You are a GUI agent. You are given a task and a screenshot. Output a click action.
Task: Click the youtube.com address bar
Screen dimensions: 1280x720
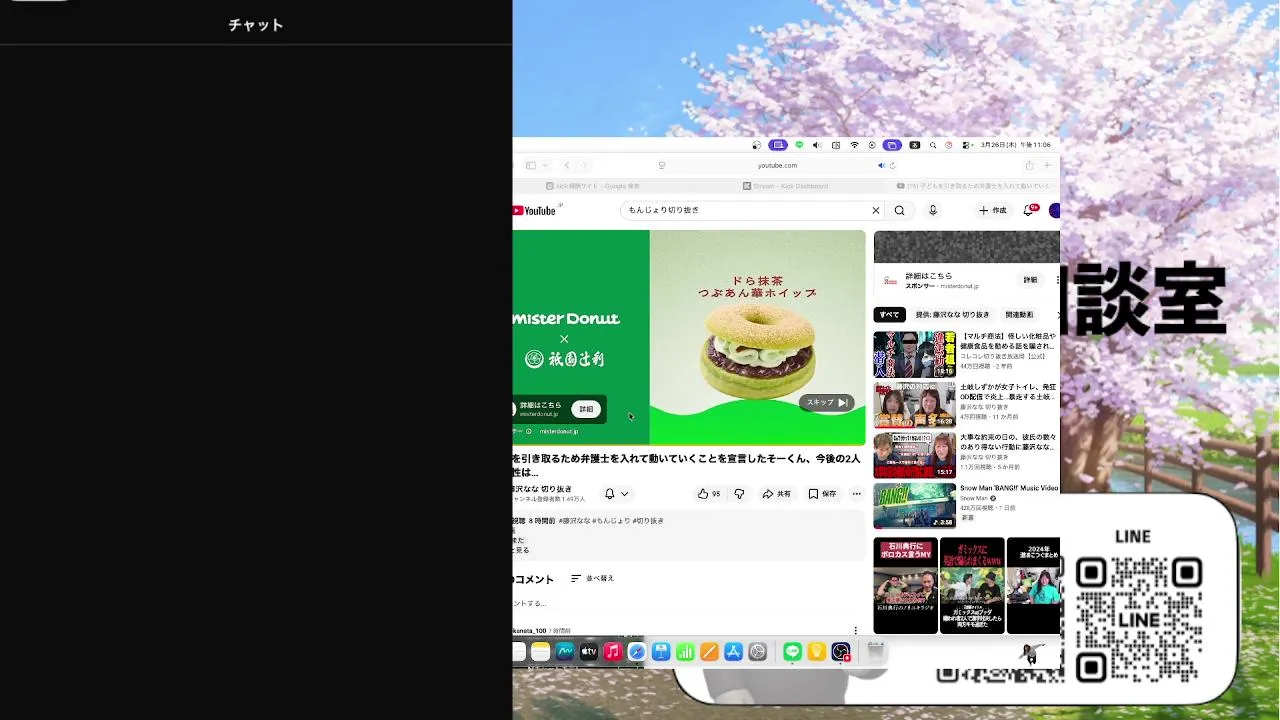point(777,165)
